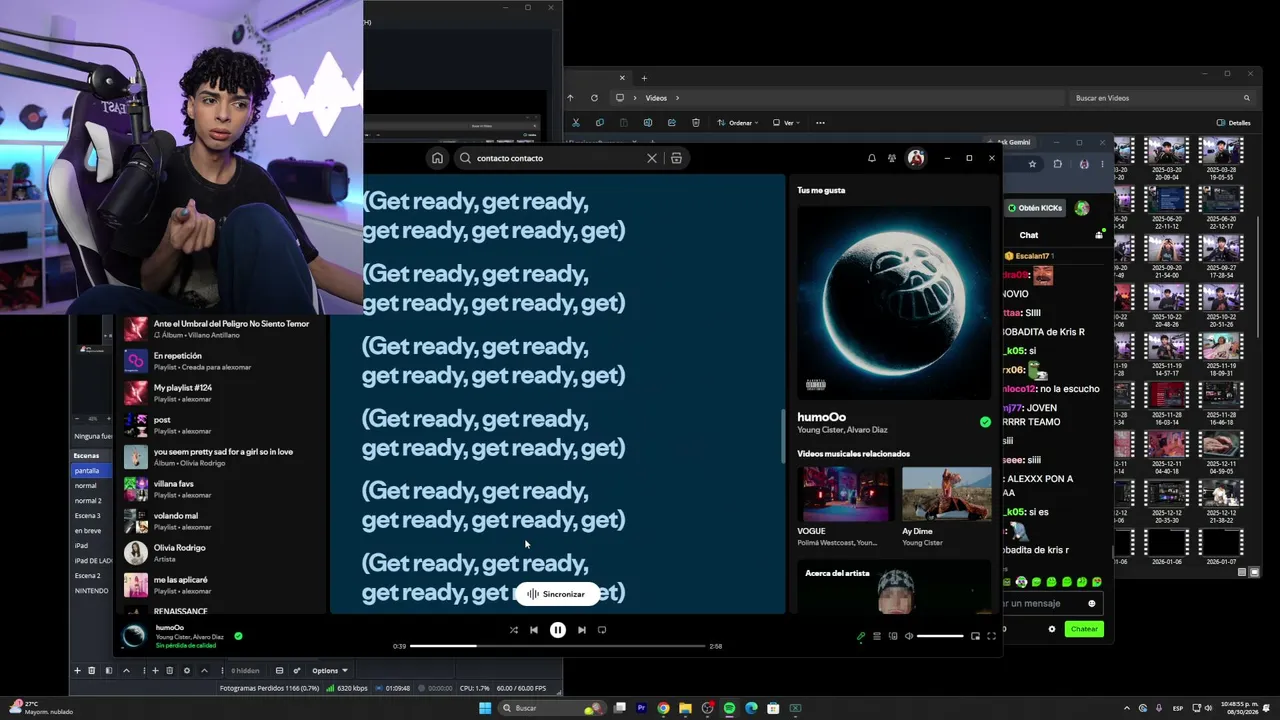Toggle shuffle in Spotify player
Screen dimensions: 1280x720
tap(514, 630)
